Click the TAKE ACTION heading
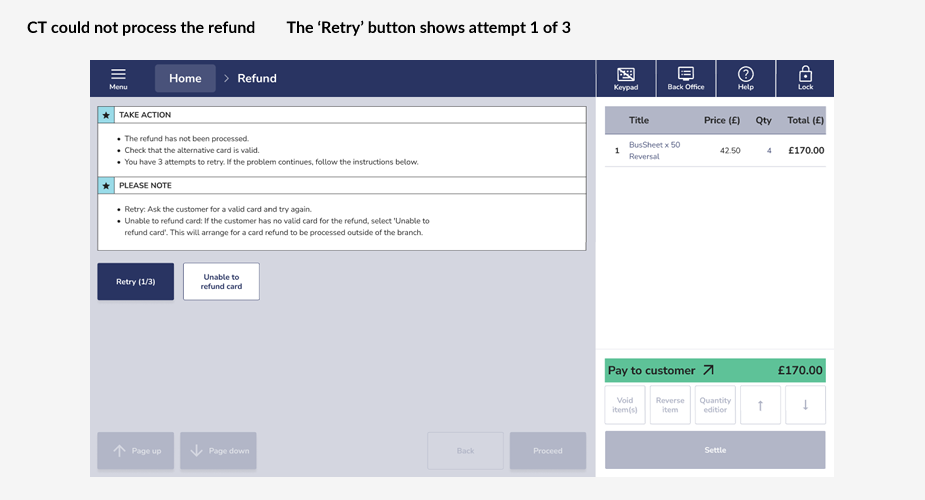The image size is (925, 500). pos(145,115)
